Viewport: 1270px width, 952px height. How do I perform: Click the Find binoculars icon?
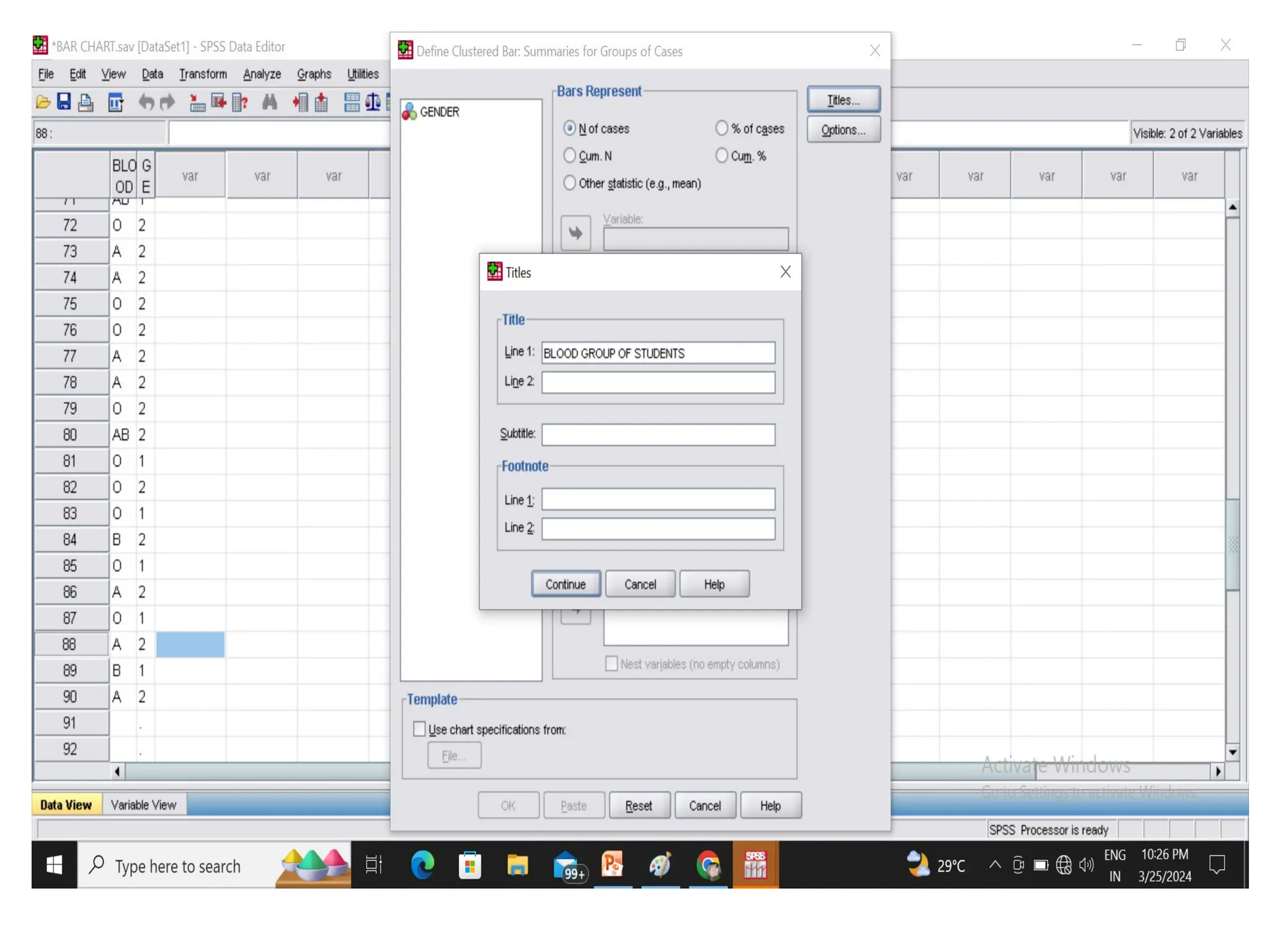[269, 102]
